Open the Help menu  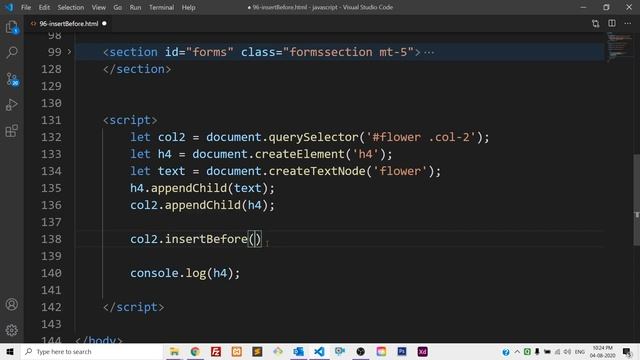point(188,7)
